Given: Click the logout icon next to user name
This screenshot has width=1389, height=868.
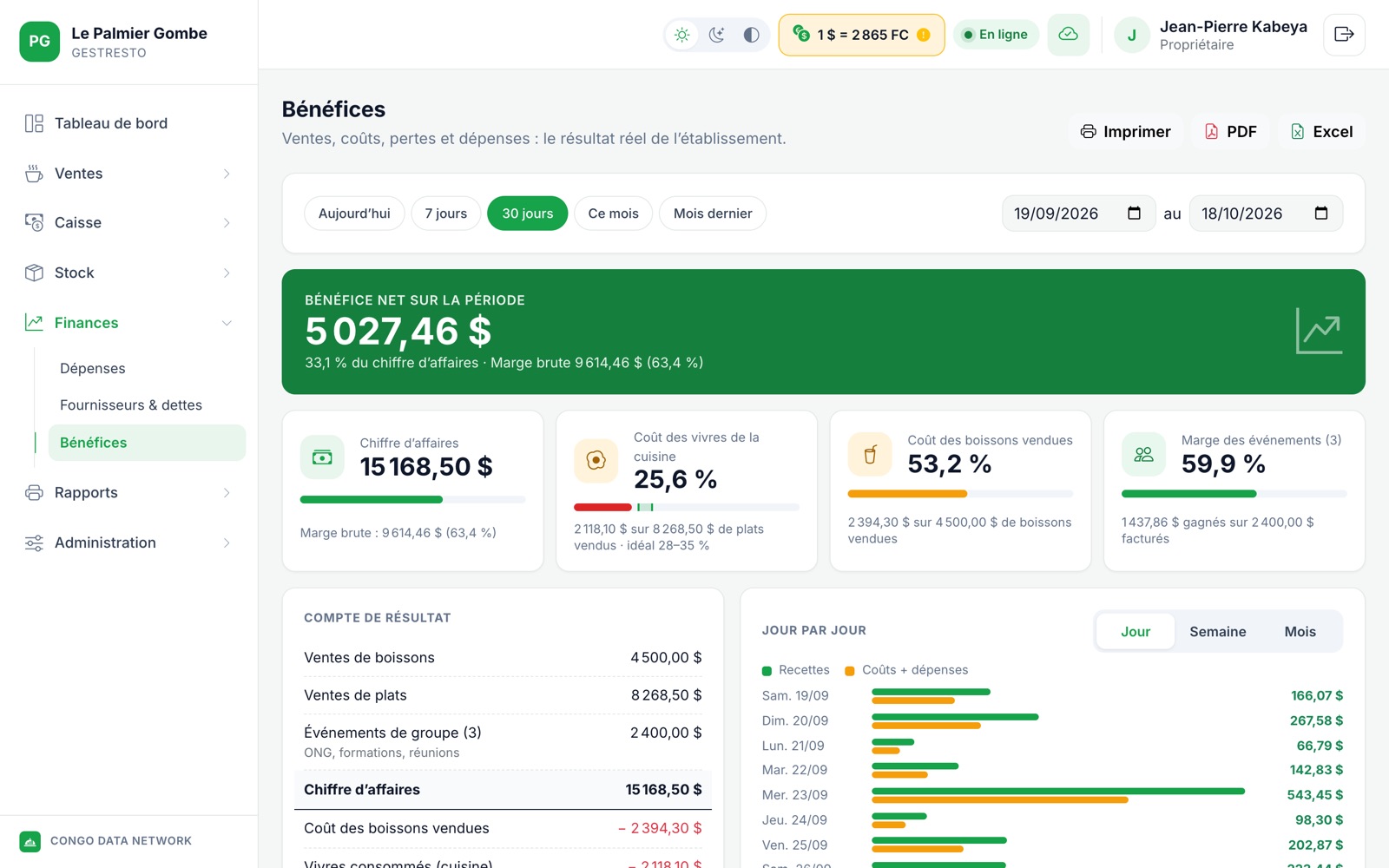Looking at the screenshot, I should pos(1344,35).
